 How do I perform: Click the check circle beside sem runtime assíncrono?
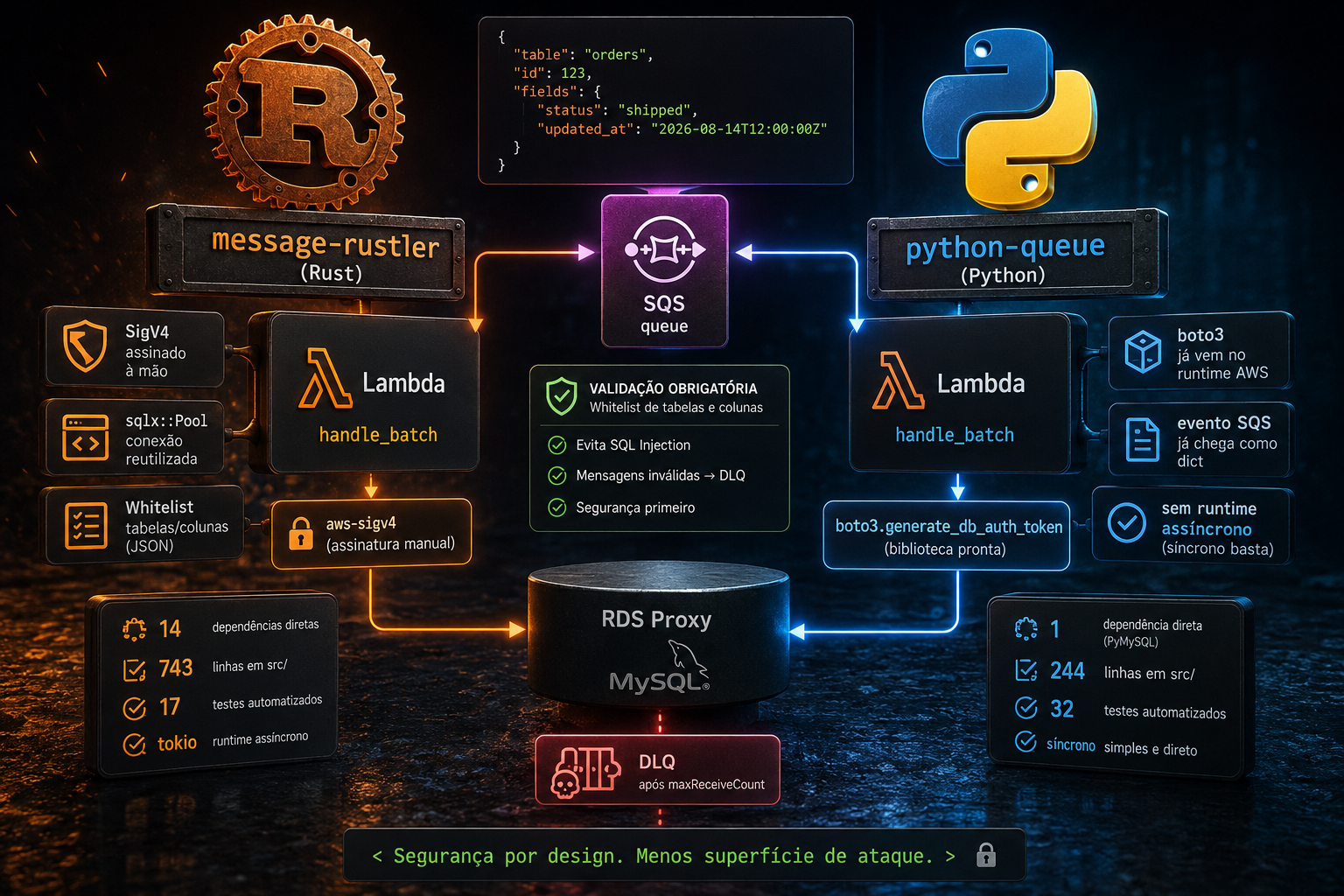tap(1127, 522)
